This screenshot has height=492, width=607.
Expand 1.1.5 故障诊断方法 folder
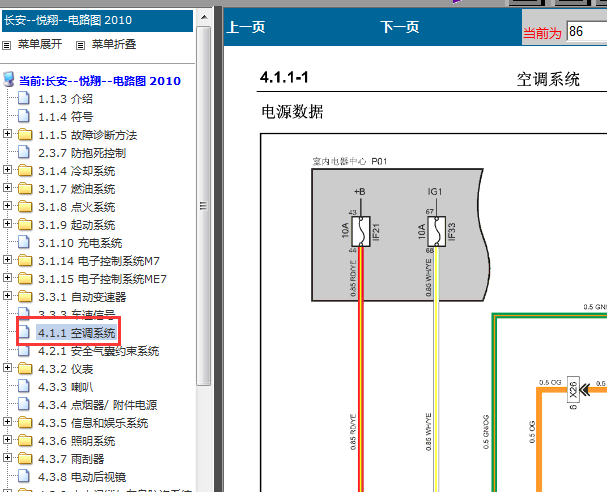click(7, 134)
